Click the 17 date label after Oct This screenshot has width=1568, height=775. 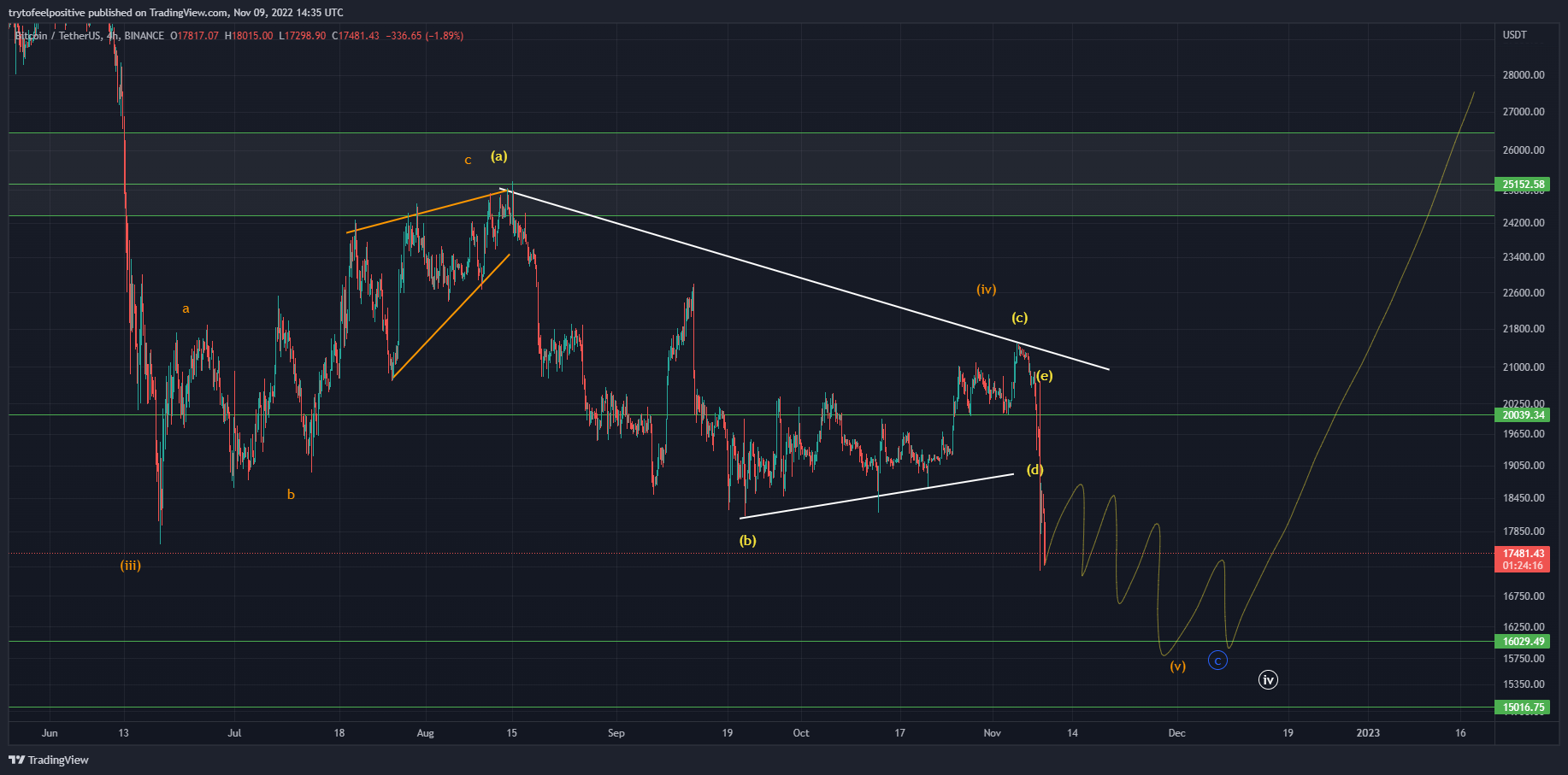(899, 733)
